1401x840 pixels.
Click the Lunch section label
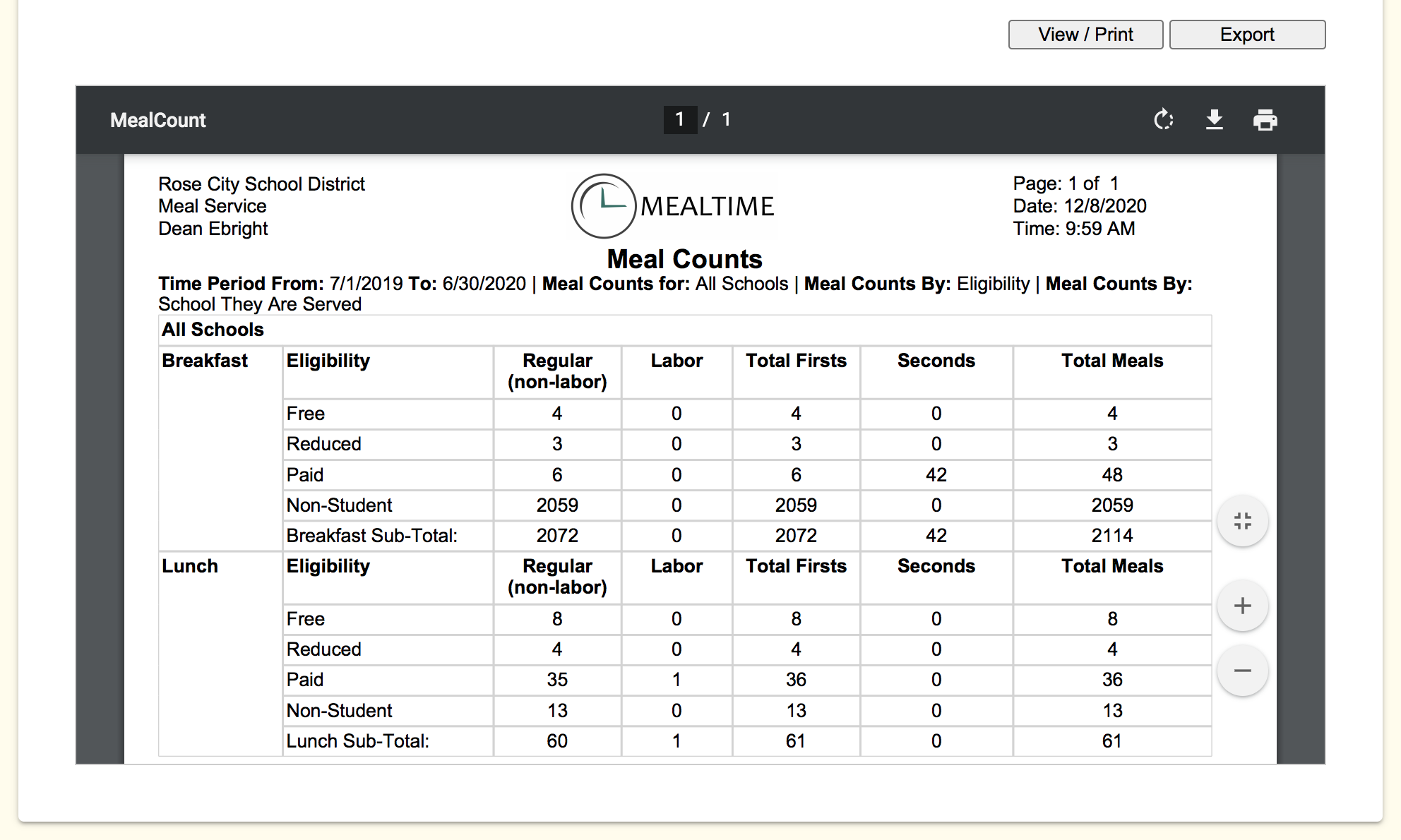point(190,566)
